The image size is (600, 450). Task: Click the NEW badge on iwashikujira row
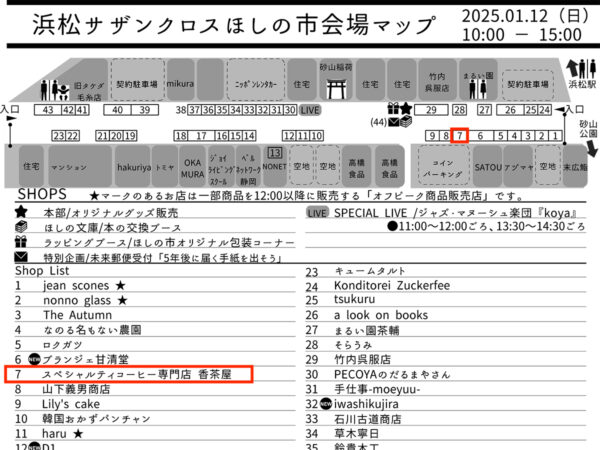click(x=326, y=404)
